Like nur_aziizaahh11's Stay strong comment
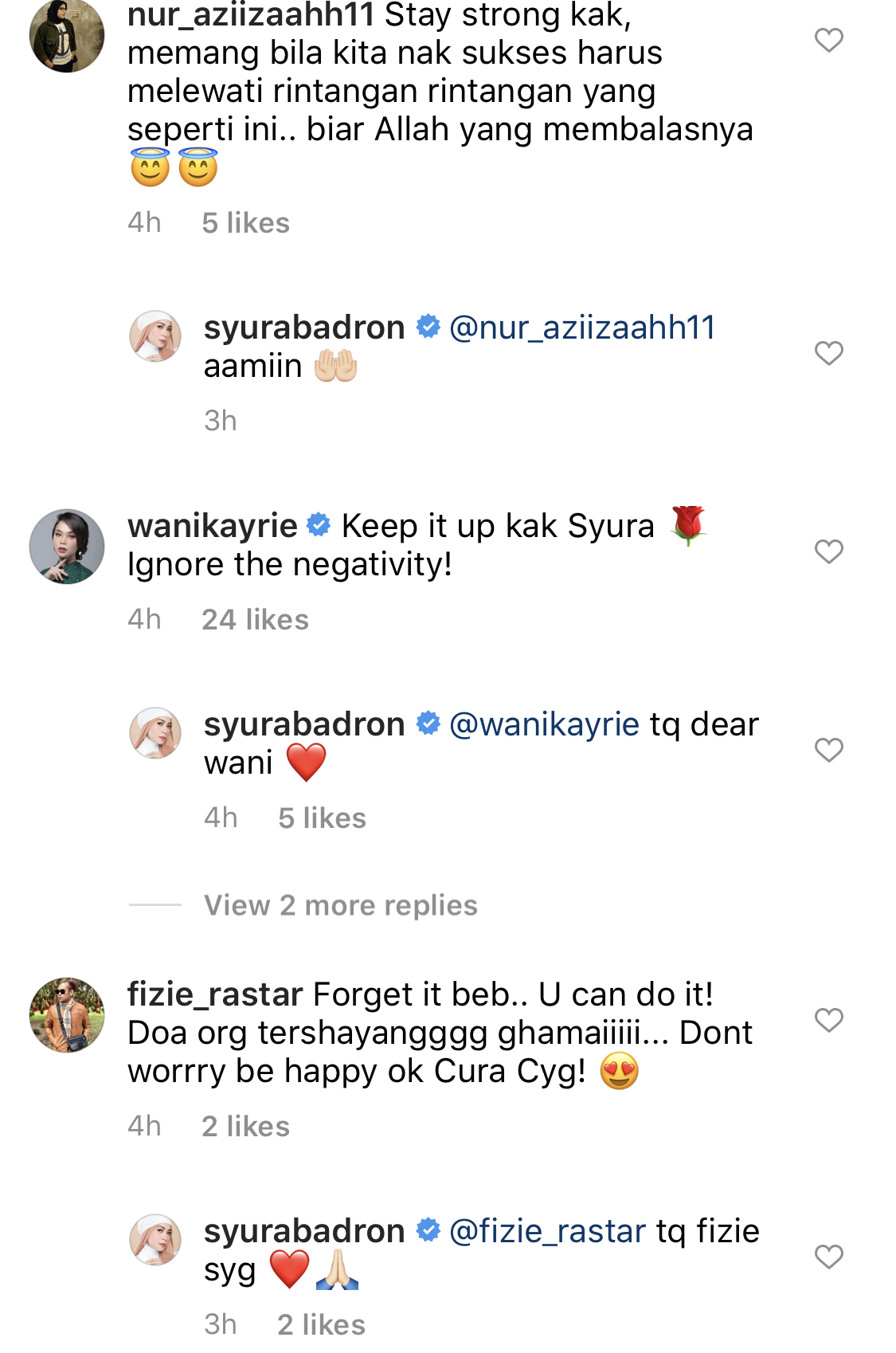Image resolution: width=896 pixels, height=1353 pixels. pos(828,40)
